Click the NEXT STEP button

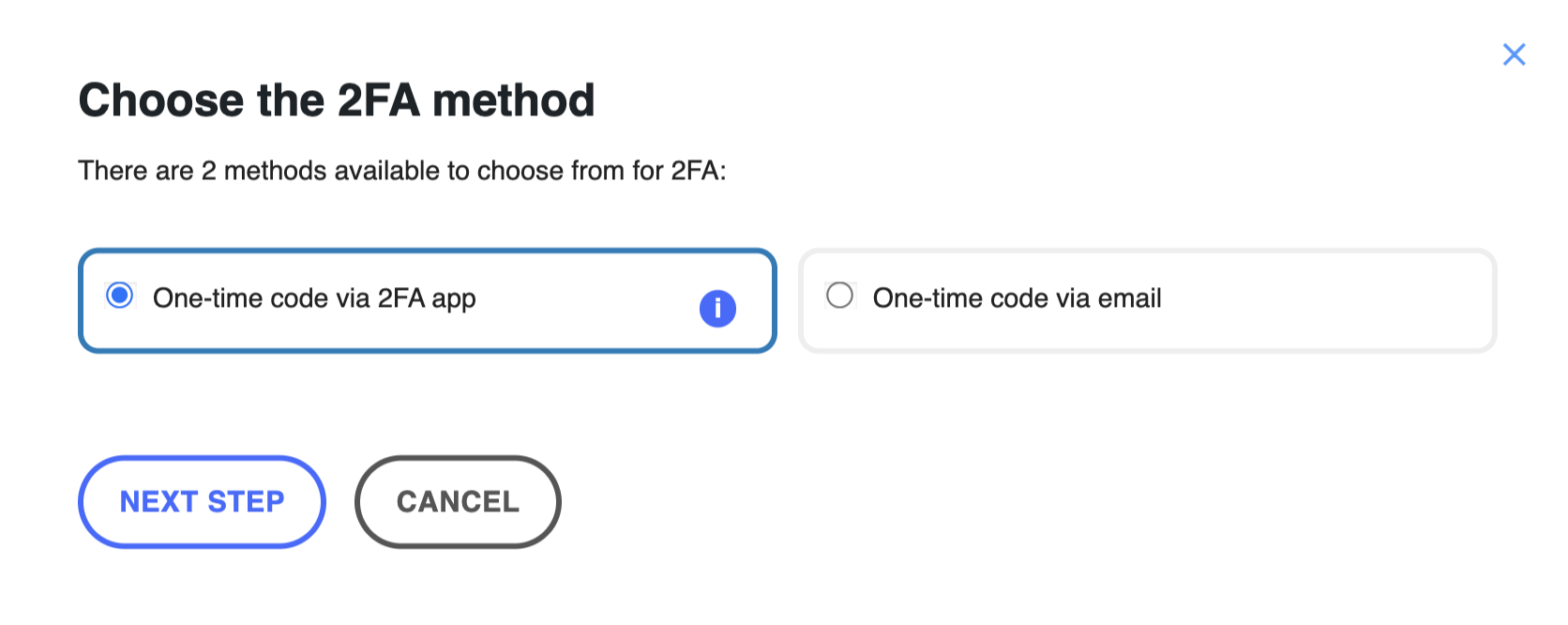(x=202, y=502)
